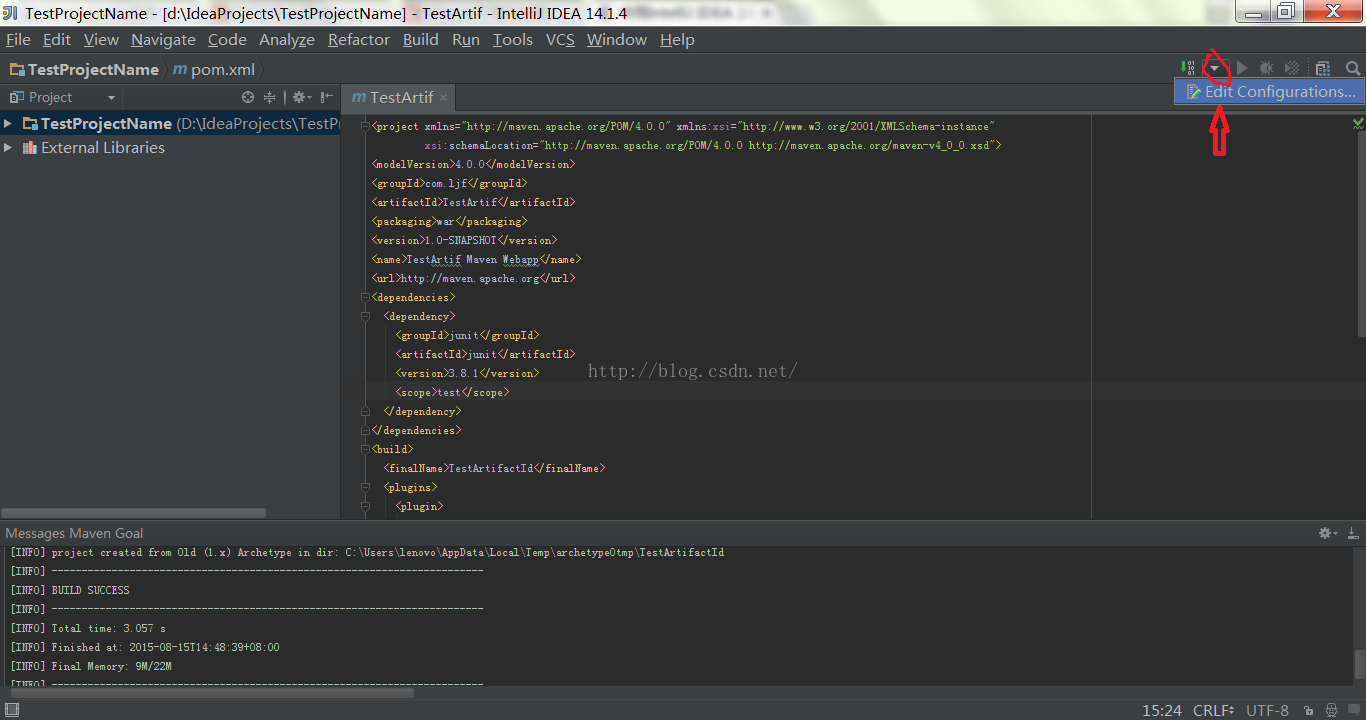Click the 1.0-SNAPSHOT version line

point(464,240)
